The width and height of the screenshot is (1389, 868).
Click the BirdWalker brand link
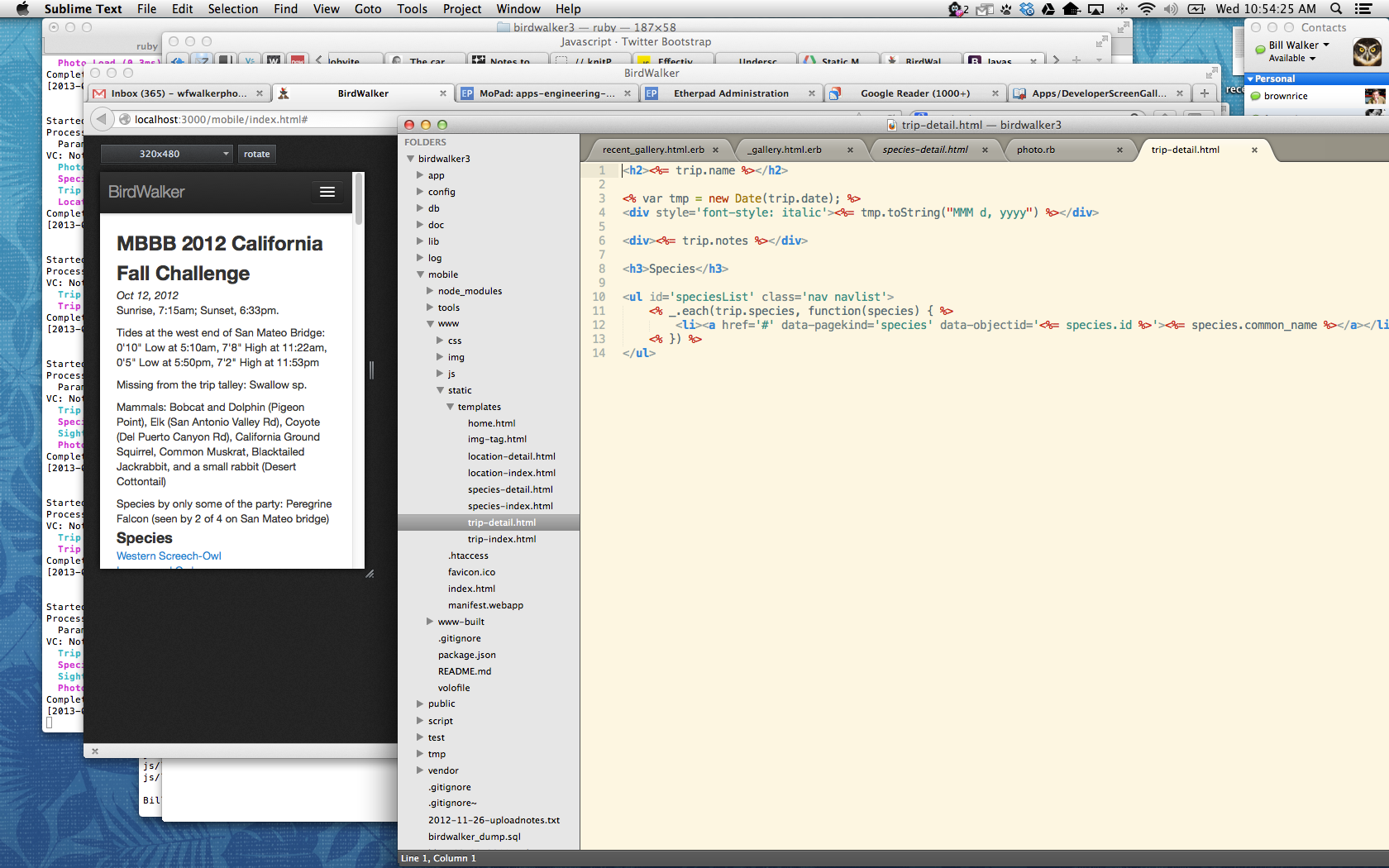[146, 192]
